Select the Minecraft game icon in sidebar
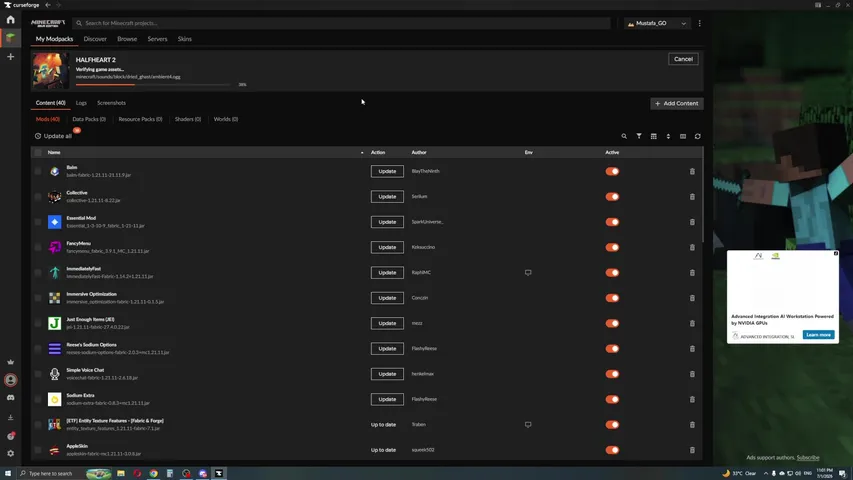This screenshot has height=480, width=853. point(10,38)
